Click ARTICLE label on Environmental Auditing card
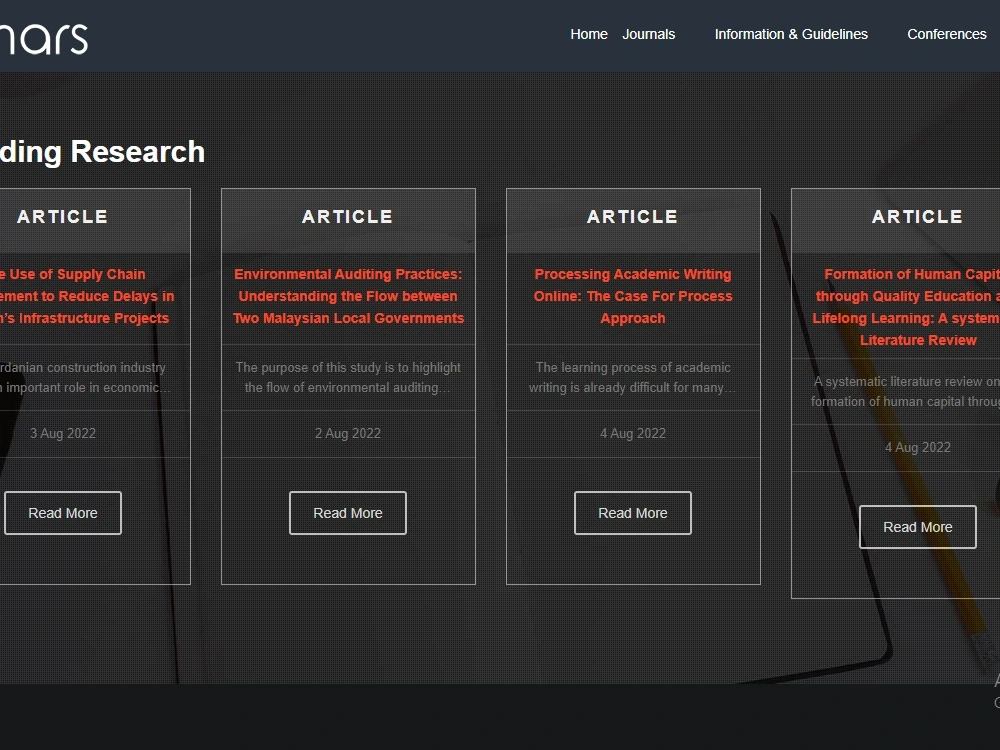The width and height of the screenshot is (1000, 750). (x=348, y=217)
